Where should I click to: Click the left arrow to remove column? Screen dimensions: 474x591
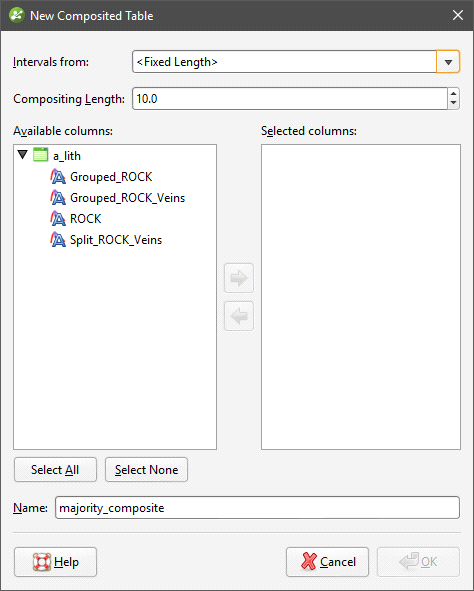[x=239, y=316]
